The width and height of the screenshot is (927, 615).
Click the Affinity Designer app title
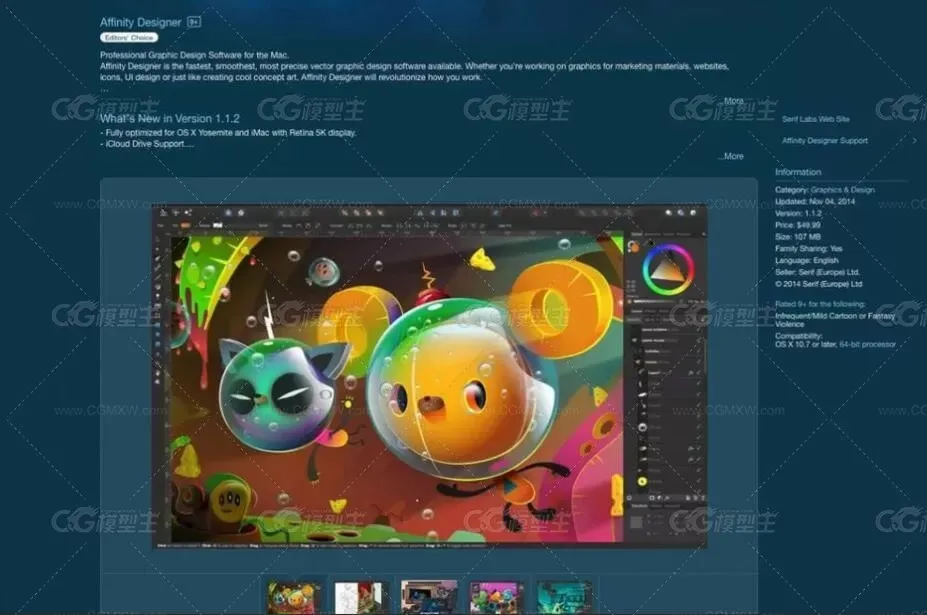141,22
